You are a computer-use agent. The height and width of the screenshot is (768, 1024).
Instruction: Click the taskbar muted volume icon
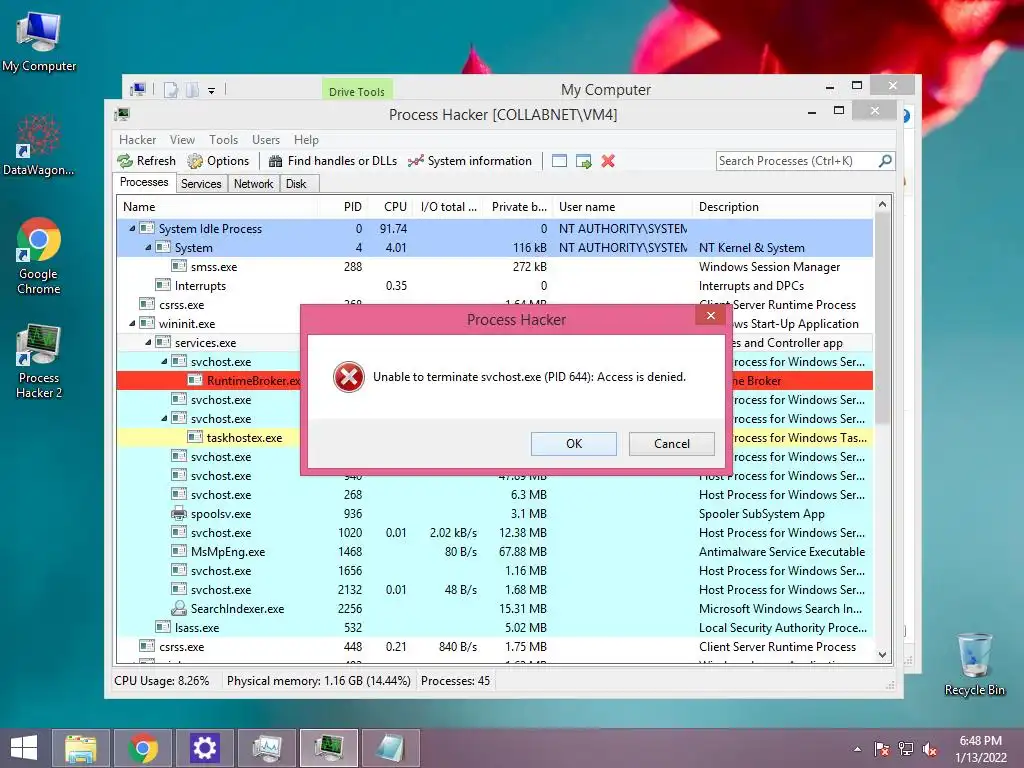(x=930, y=749)
